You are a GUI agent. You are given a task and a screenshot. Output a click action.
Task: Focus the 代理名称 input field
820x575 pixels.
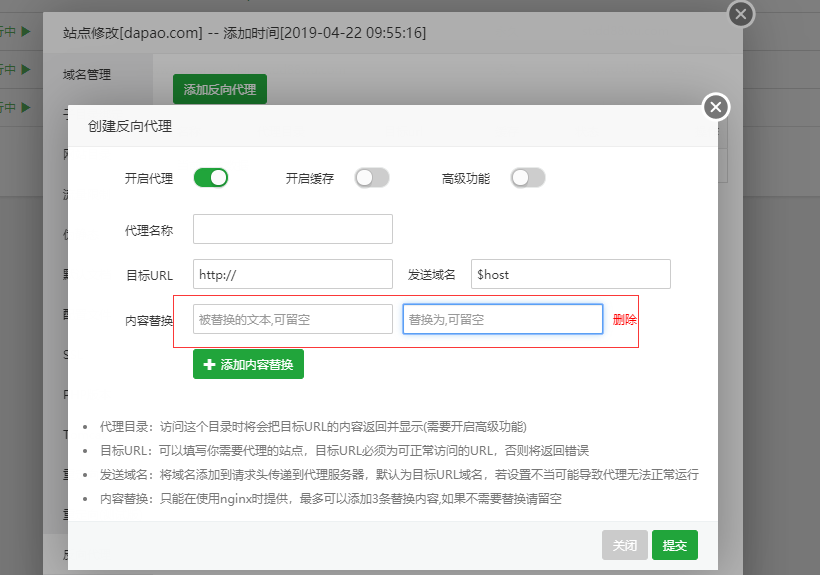293,229
